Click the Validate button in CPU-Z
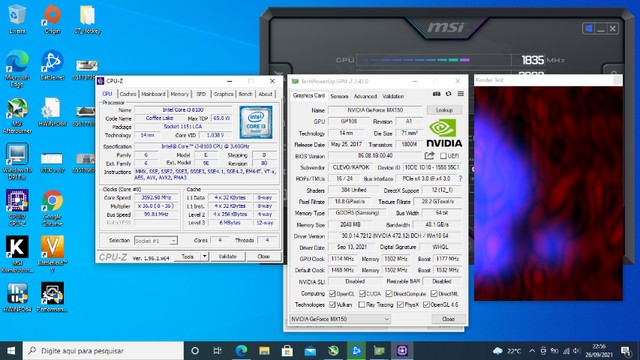 click(x=227, y=256)
